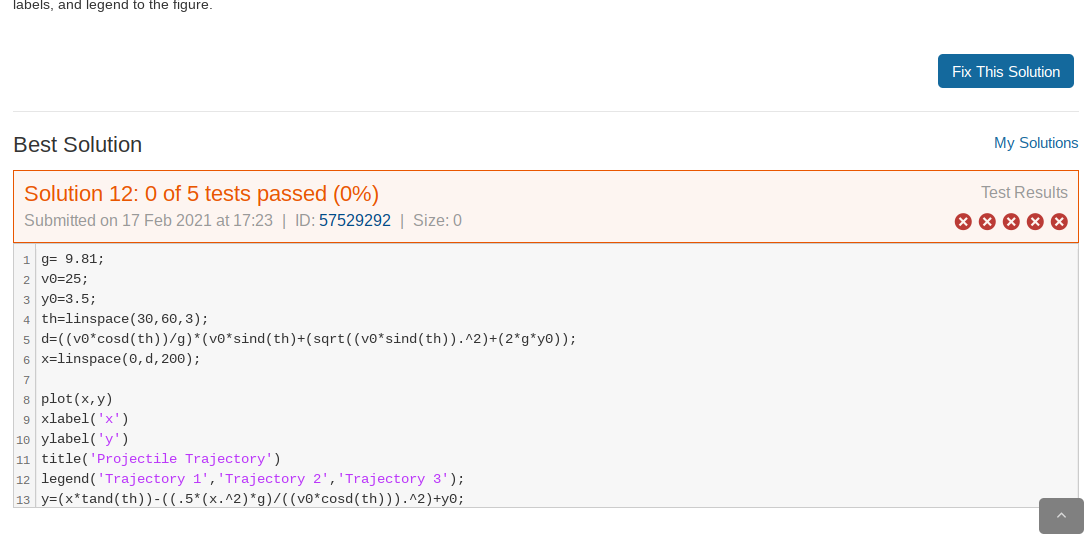Click the Best Solution heading
Screen dimensions: 1087x540
(77, 145)
